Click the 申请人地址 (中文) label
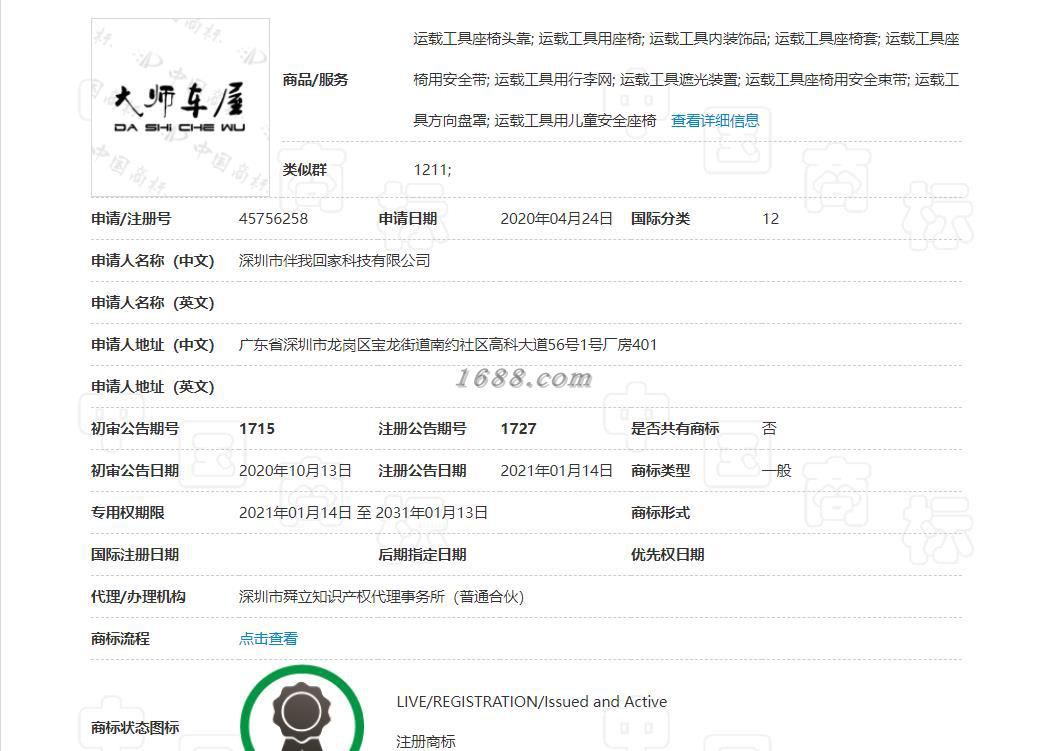The width and height of the screenshot is (1047, 751). click(x=153, y=345)
